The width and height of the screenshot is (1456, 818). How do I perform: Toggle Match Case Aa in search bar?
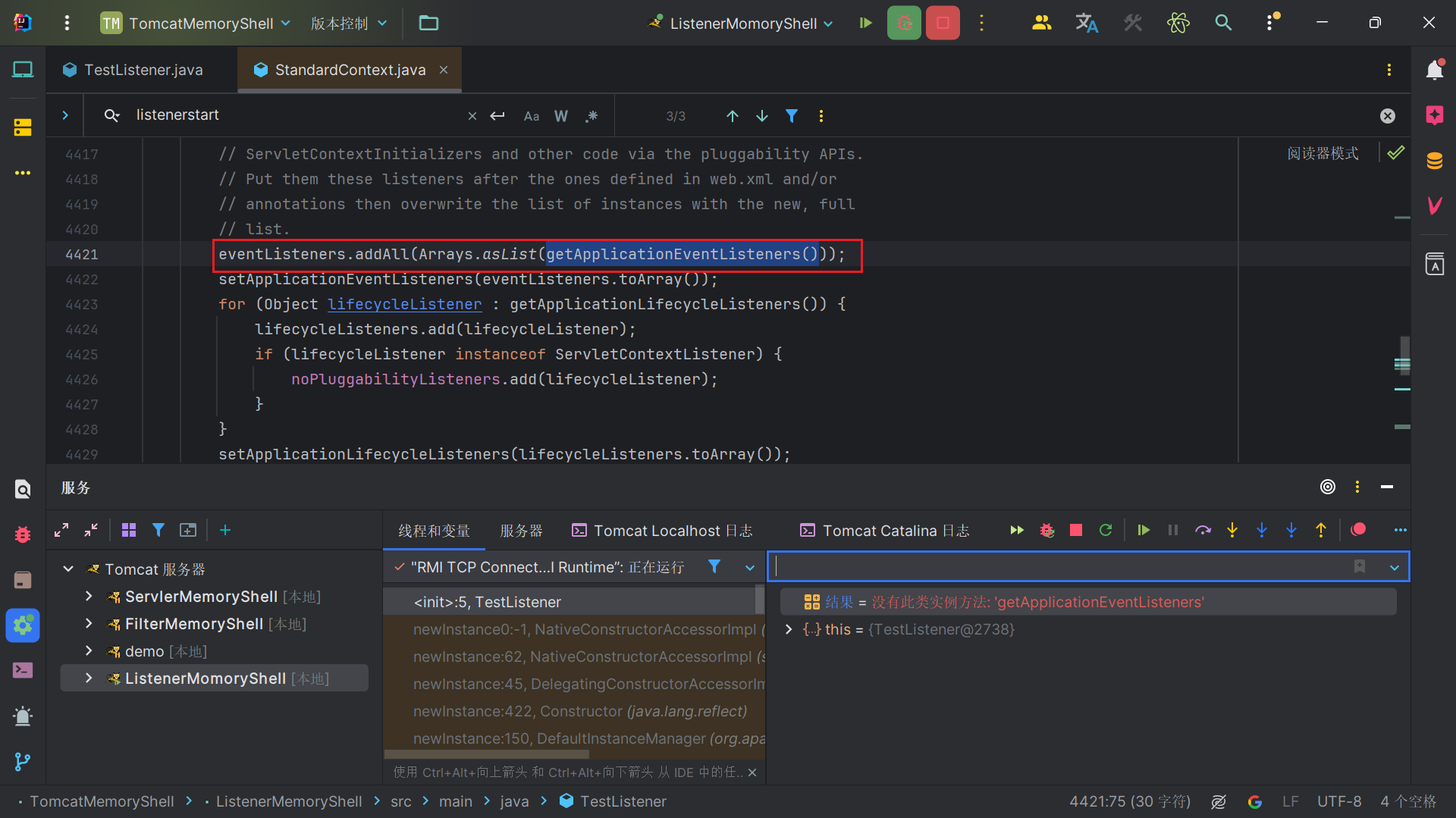[532, 116]
